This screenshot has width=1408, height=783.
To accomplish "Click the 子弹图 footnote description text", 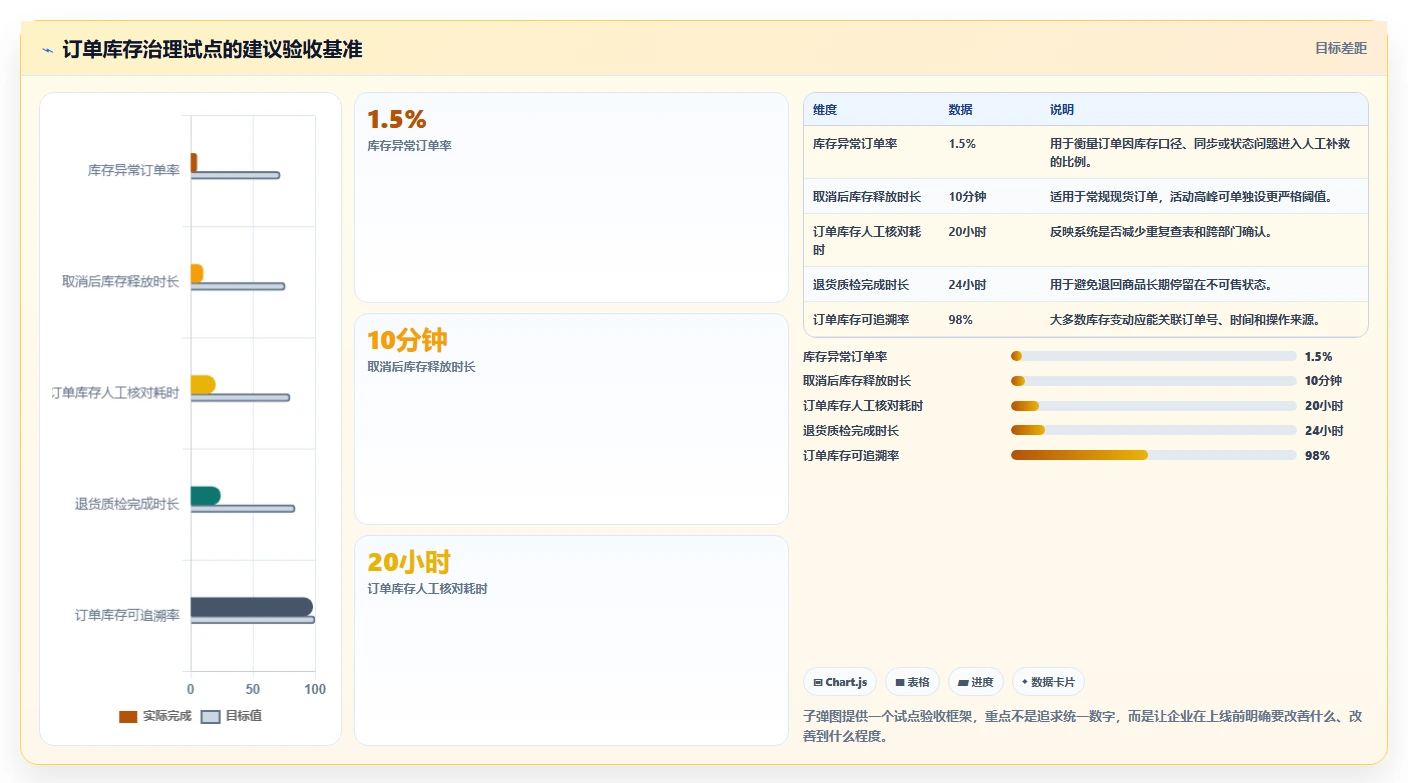I will (1082, 726).
